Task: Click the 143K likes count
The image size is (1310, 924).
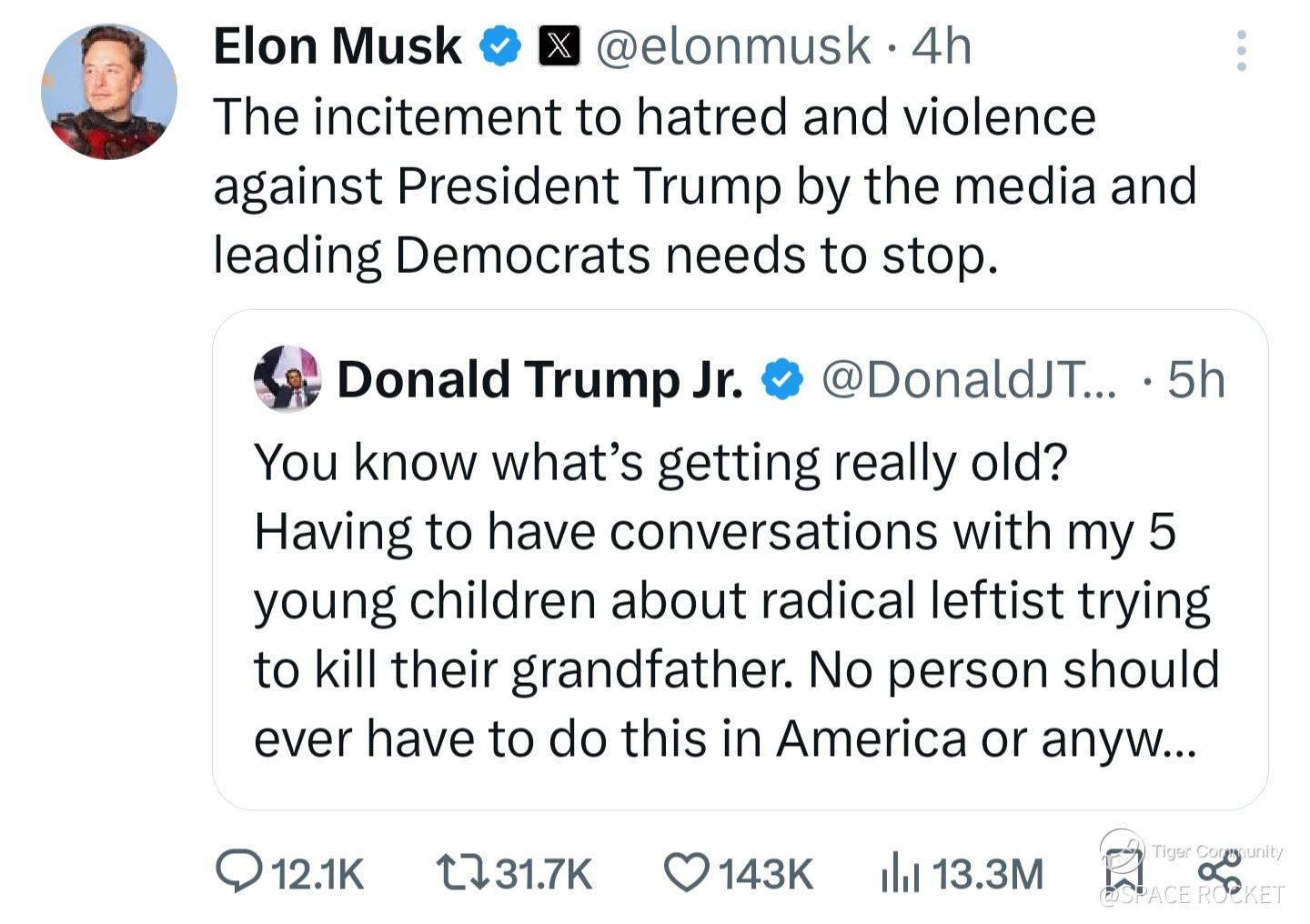Action: tap(766, 874)
